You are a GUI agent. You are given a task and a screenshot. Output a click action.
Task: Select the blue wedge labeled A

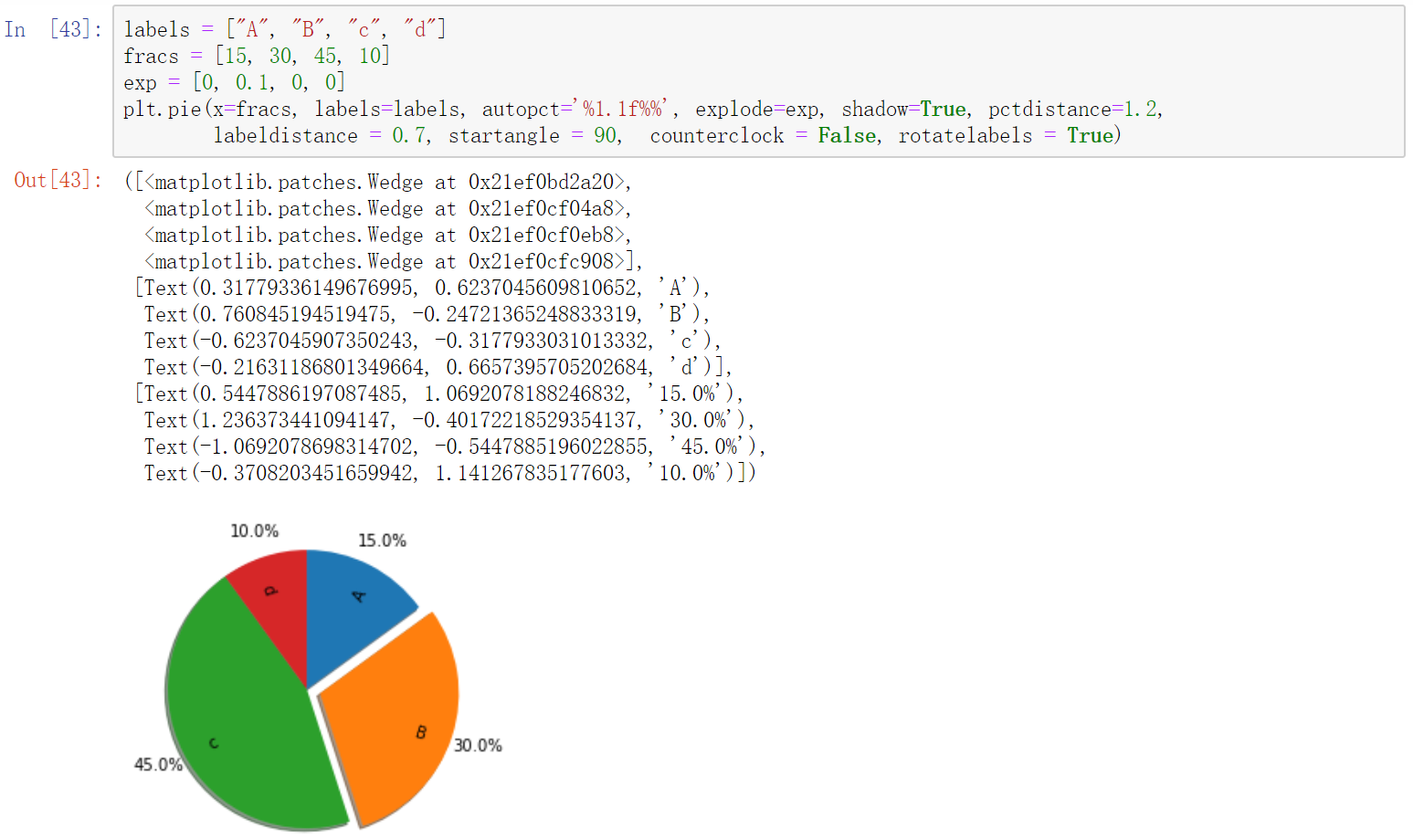[x=356, y=598]
